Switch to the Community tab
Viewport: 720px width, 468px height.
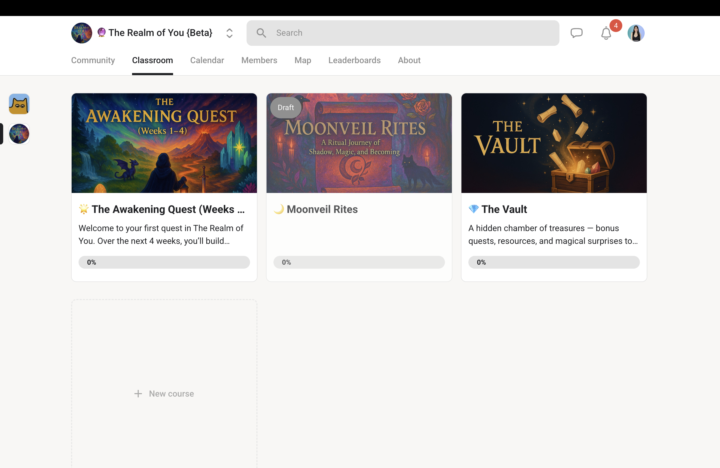coord(93,60)
